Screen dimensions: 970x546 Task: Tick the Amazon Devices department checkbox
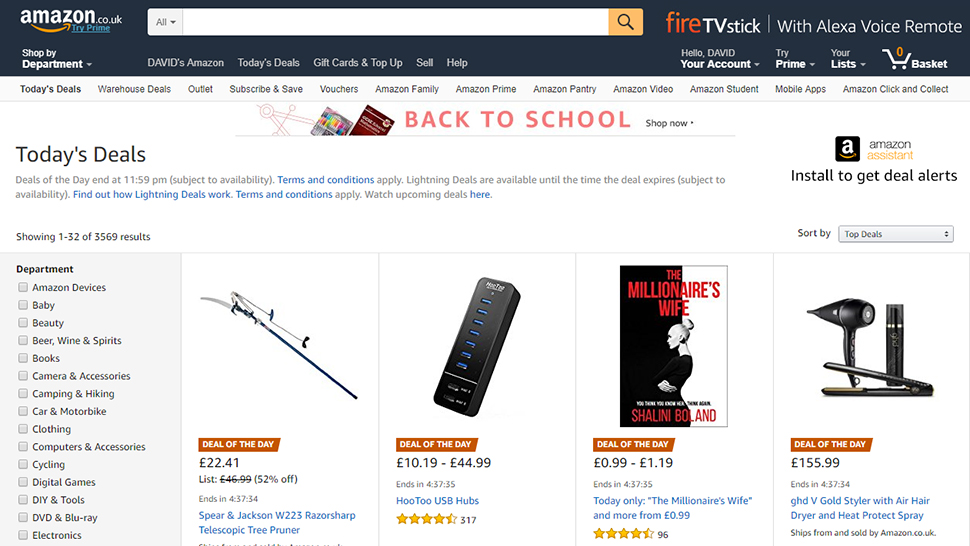coord(23,287)
